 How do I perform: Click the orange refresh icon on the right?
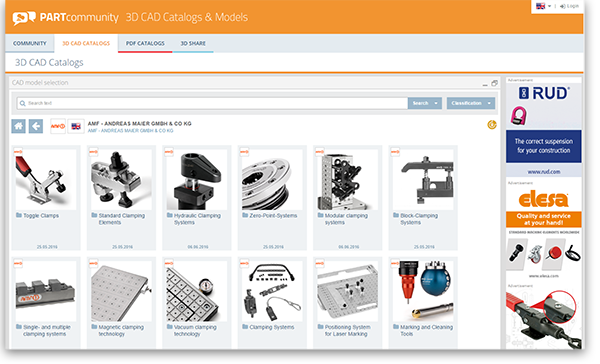(x=492, y=124)
